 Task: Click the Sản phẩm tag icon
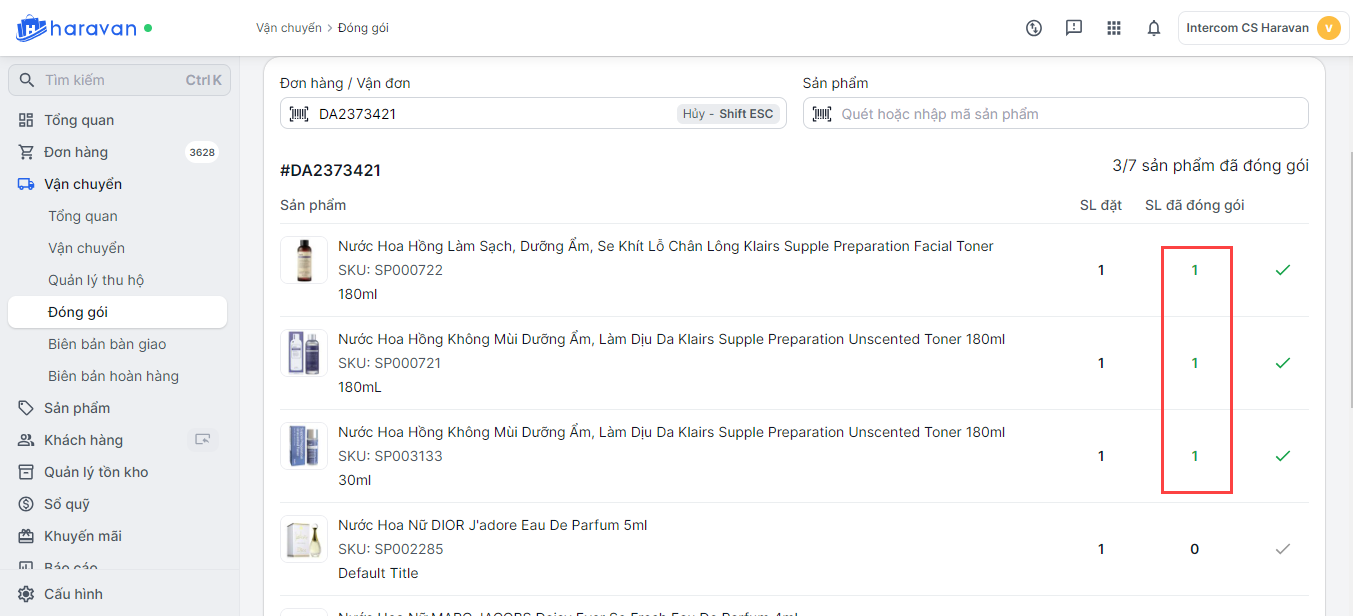[x=26, y=408]
